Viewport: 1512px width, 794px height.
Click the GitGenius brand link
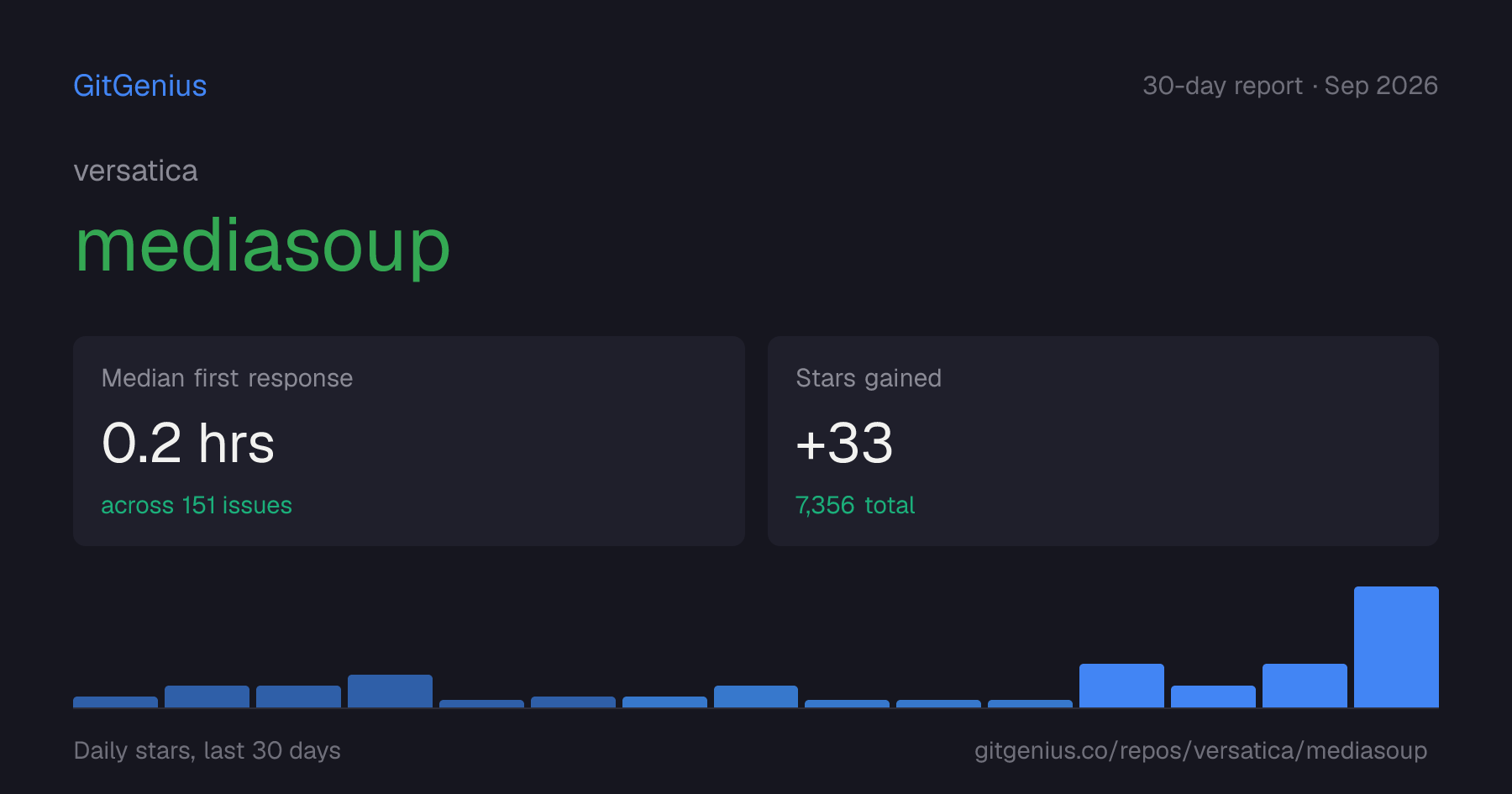[x=140, y=86]
